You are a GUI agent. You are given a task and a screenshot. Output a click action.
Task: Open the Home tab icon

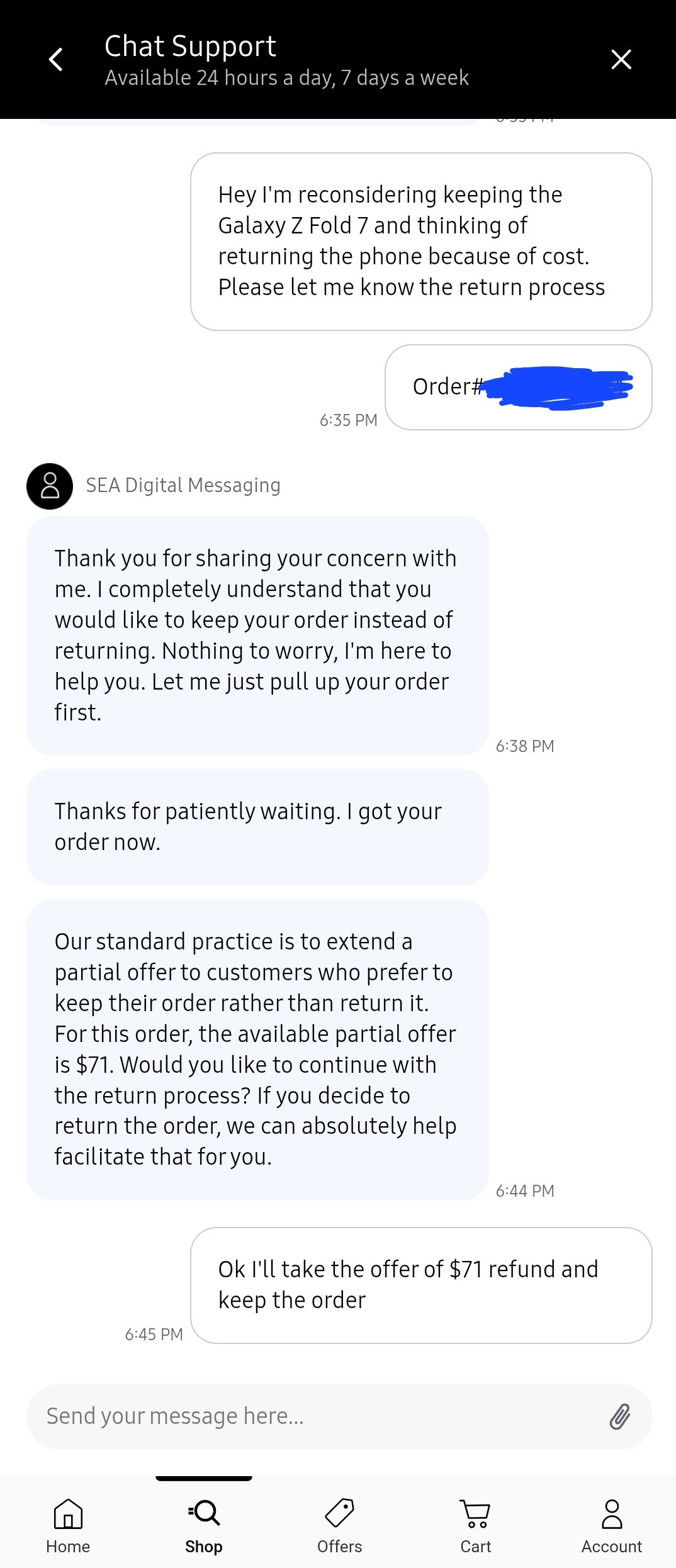pos(68,1513)
